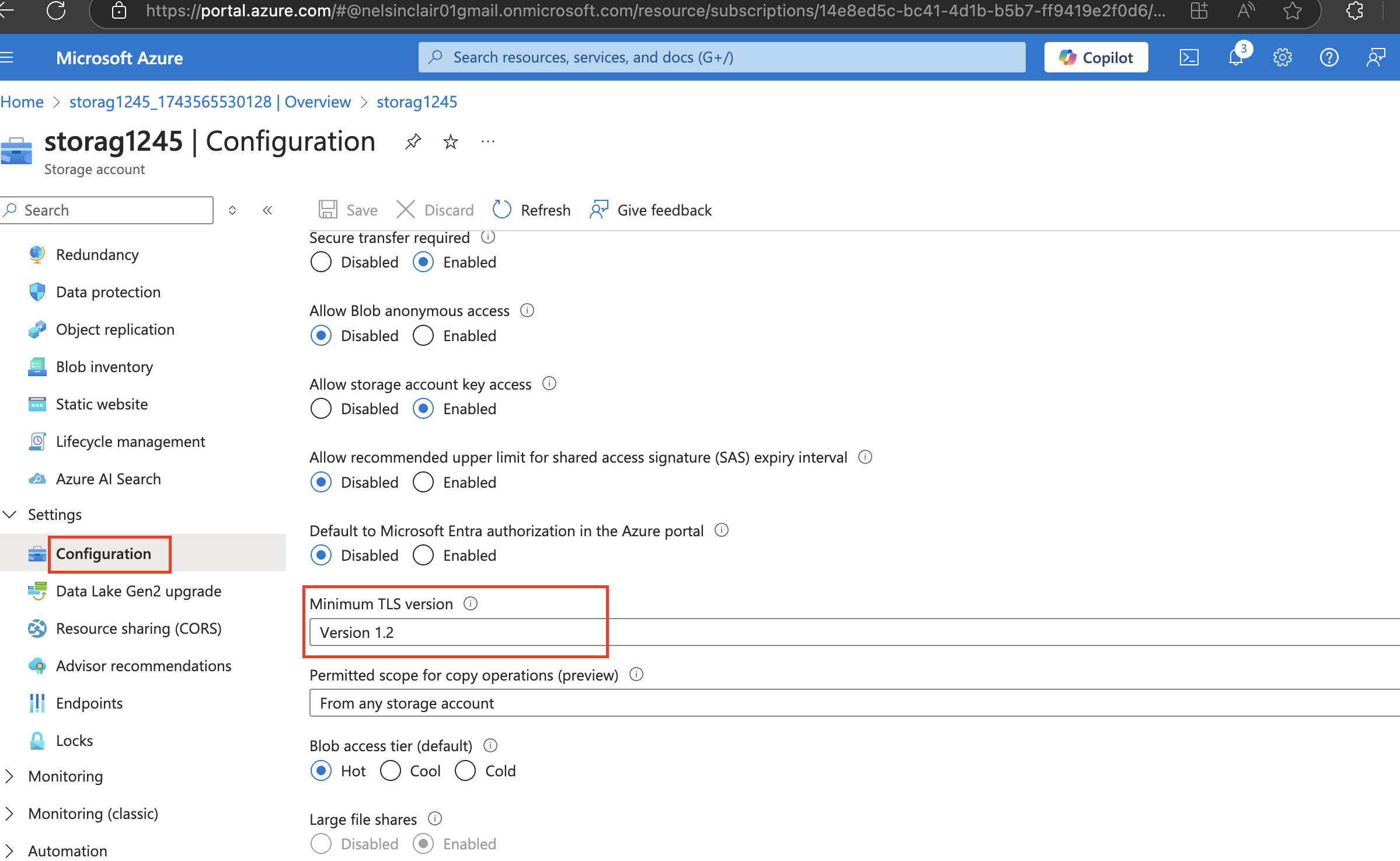Collapse the sidebar with double chevron
The image size is (1400, 861).
pos(267,210)
